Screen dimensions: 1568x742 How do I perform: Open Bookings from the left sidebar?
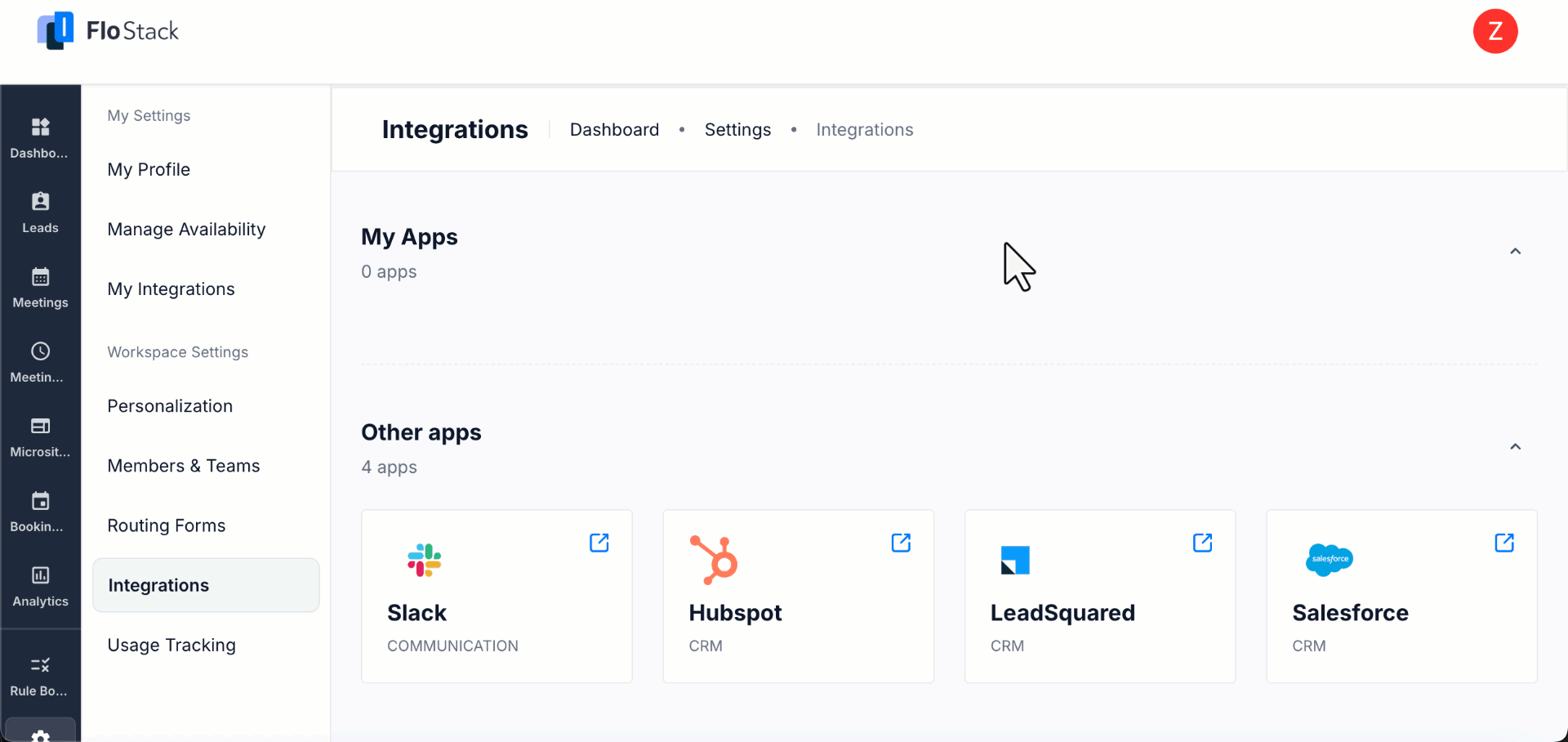[x=40, y=512]
